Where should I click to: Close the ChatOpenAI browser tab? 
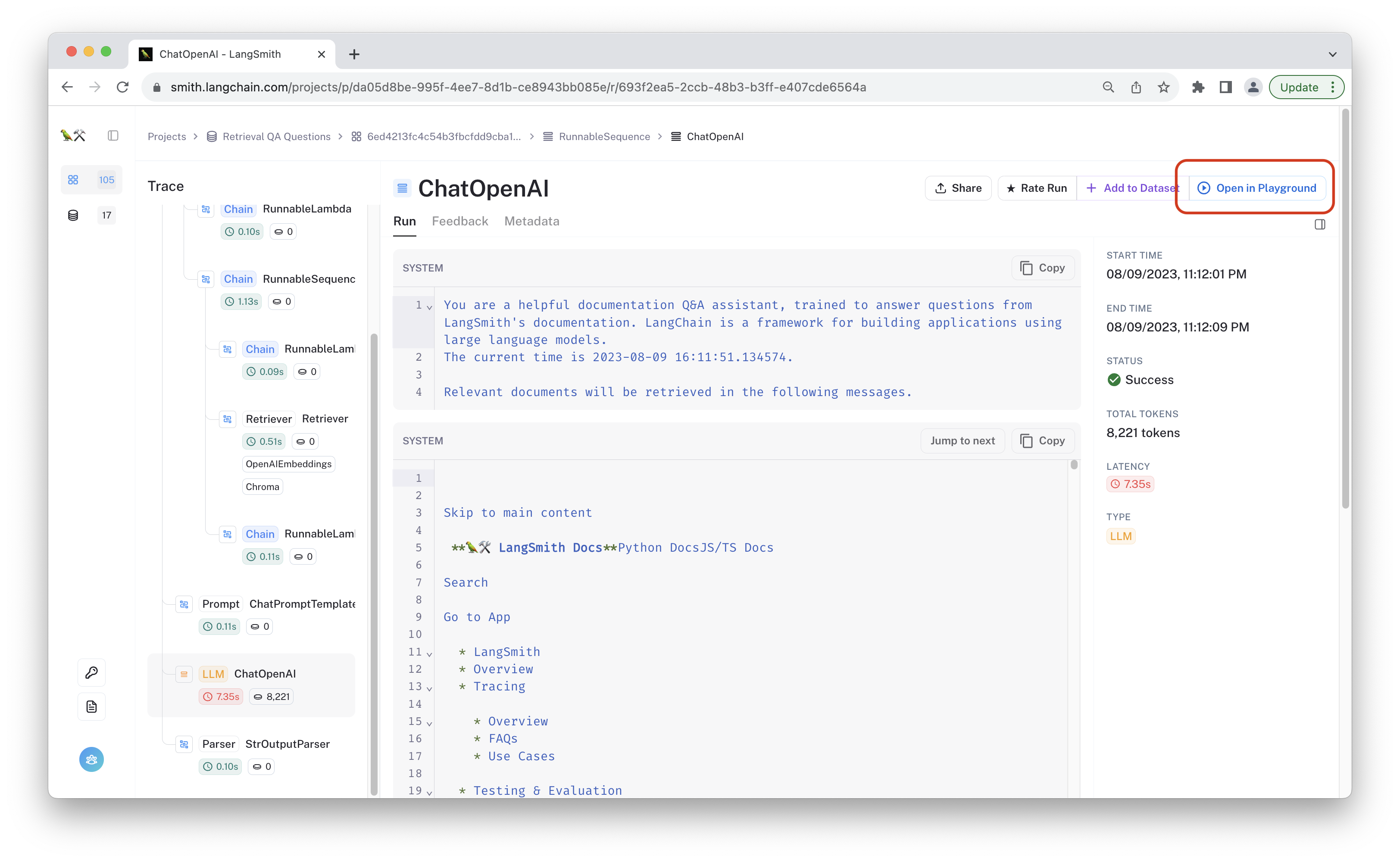[x=322, y=54]
